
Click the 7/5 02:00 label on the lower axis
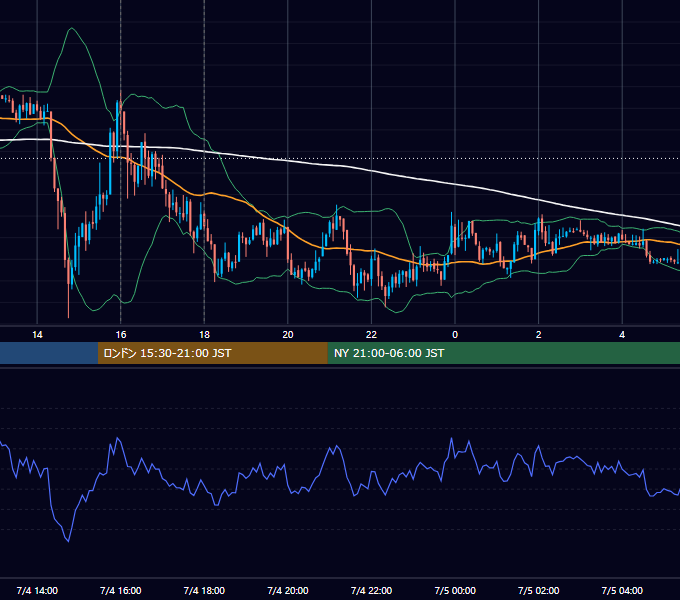coord(539,591)
